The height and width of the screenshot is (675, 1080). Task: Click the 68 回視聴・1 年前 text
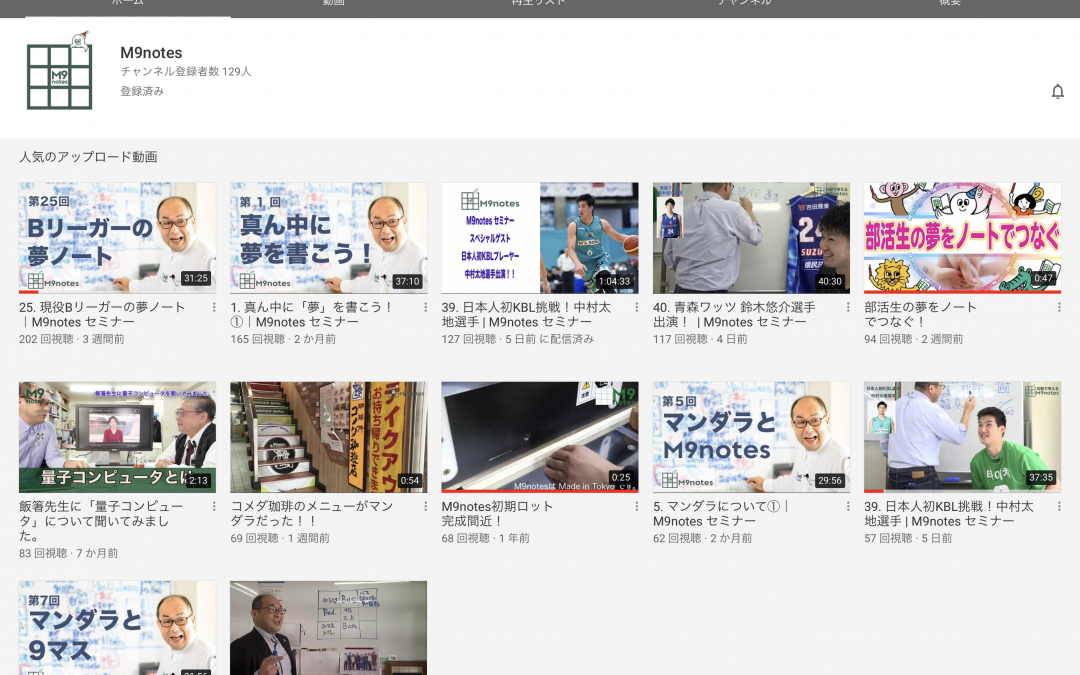pos(486,538)
